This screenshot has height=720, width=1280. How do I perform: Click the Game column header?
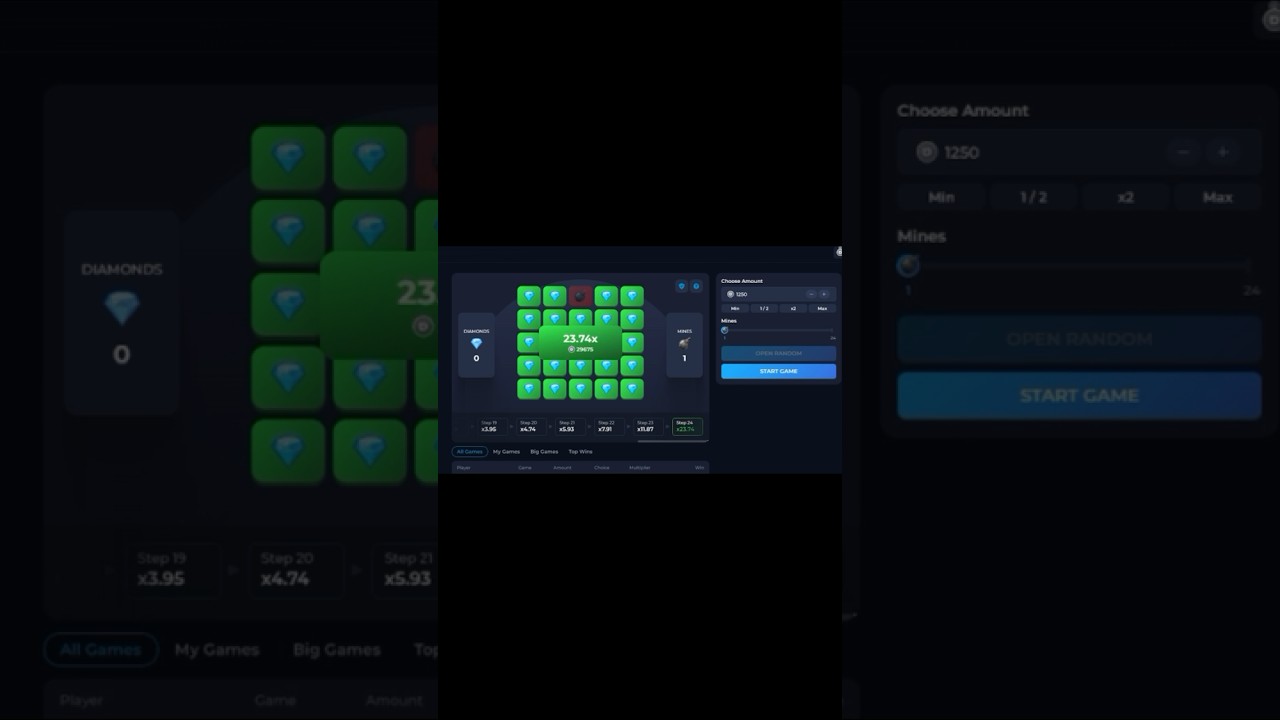tap(525, 468)
